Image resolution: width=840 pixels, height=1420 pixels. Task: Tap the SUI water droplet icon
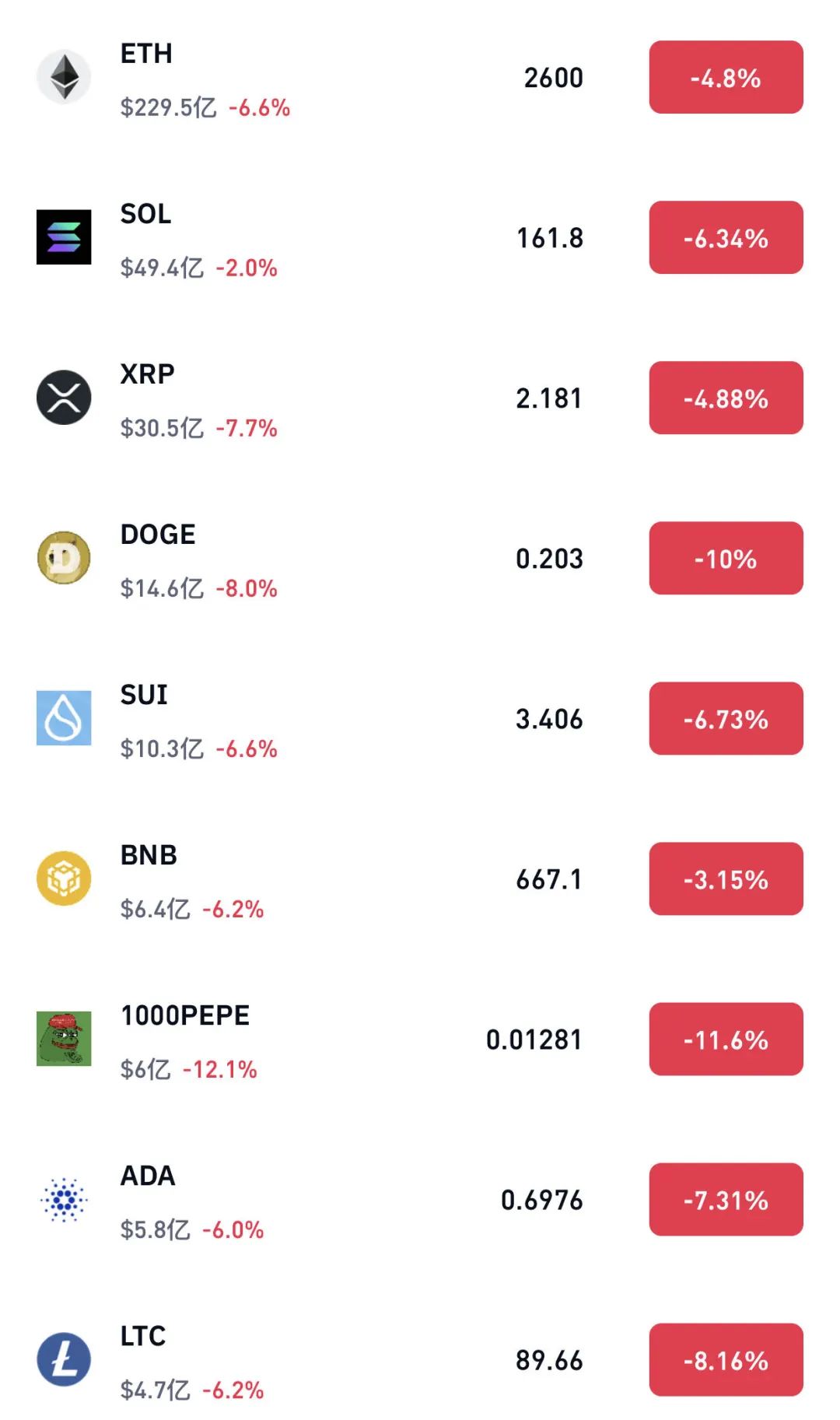point(64,718)
